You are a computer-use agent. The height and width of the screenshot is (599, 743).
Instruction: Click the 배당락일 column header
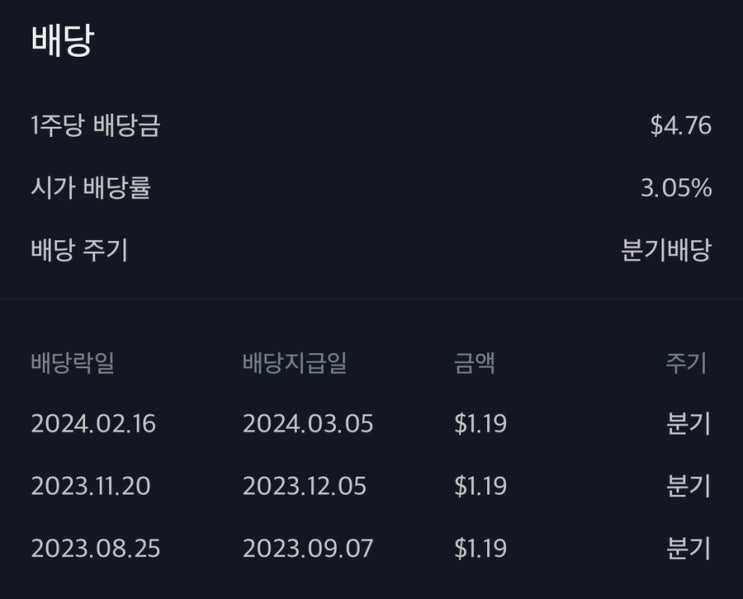pyautogui.click(x=72, y=363)
